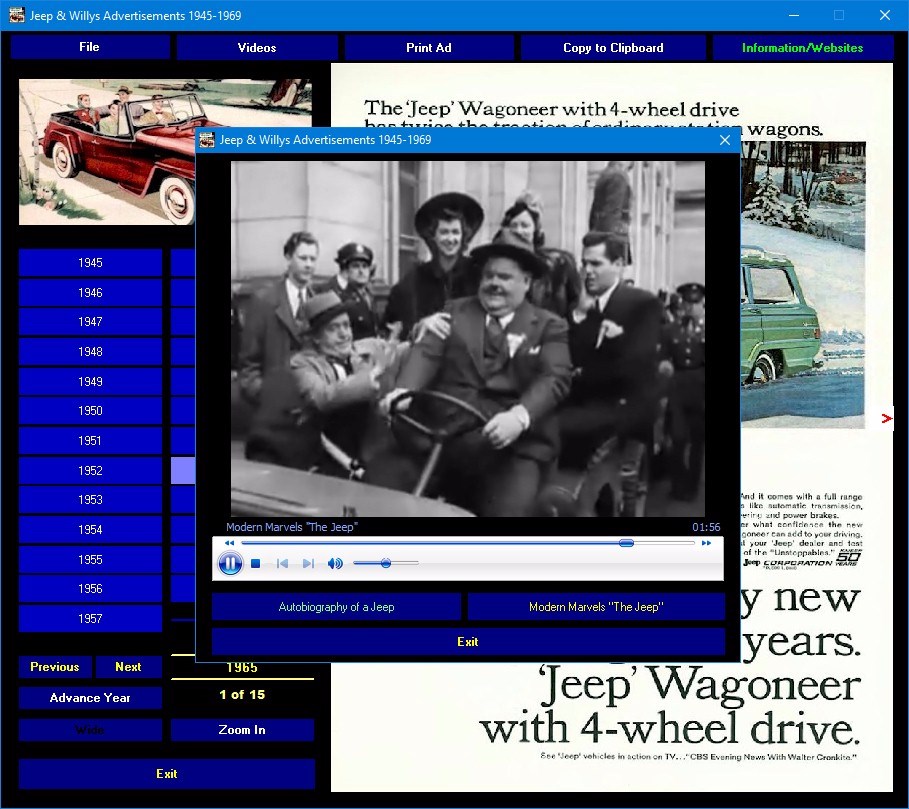This screenshot has height=809, width=909.
Task: Play Autobiography of a Jeep video
Action: click(x=336, y=607)
